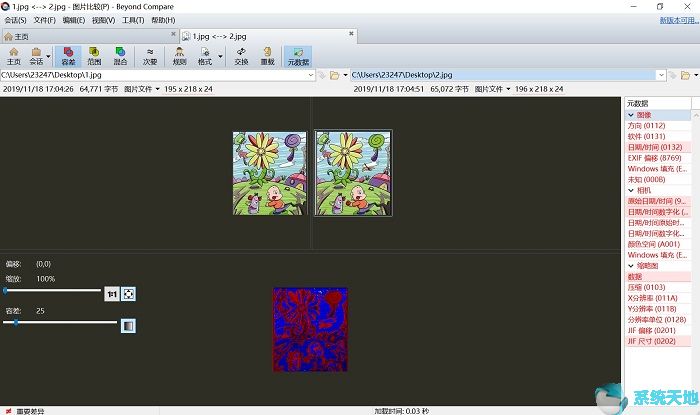Click the 交换 swap sides icon
The image size is (700, 415).
[241, 56]
